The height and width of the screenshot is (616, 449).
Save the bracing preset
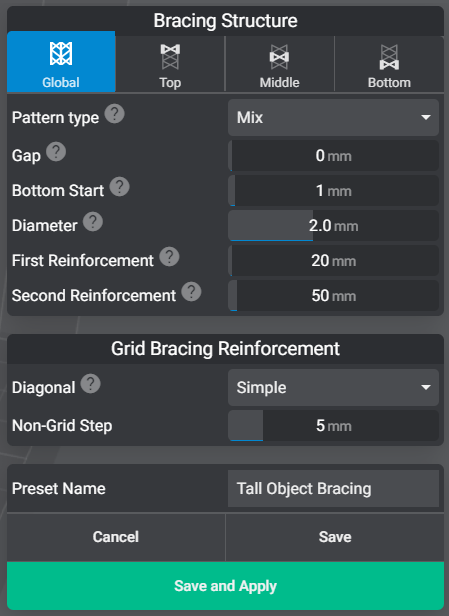[x=335, y=537]
